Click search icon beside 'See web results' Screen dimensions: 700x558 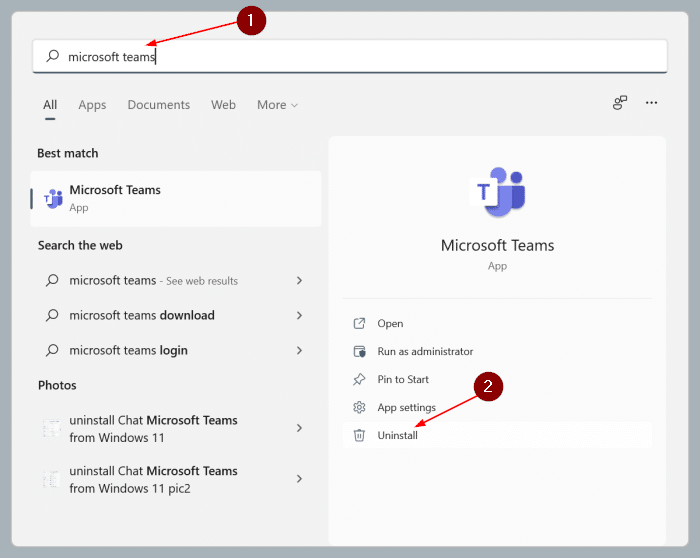(52, 280)
